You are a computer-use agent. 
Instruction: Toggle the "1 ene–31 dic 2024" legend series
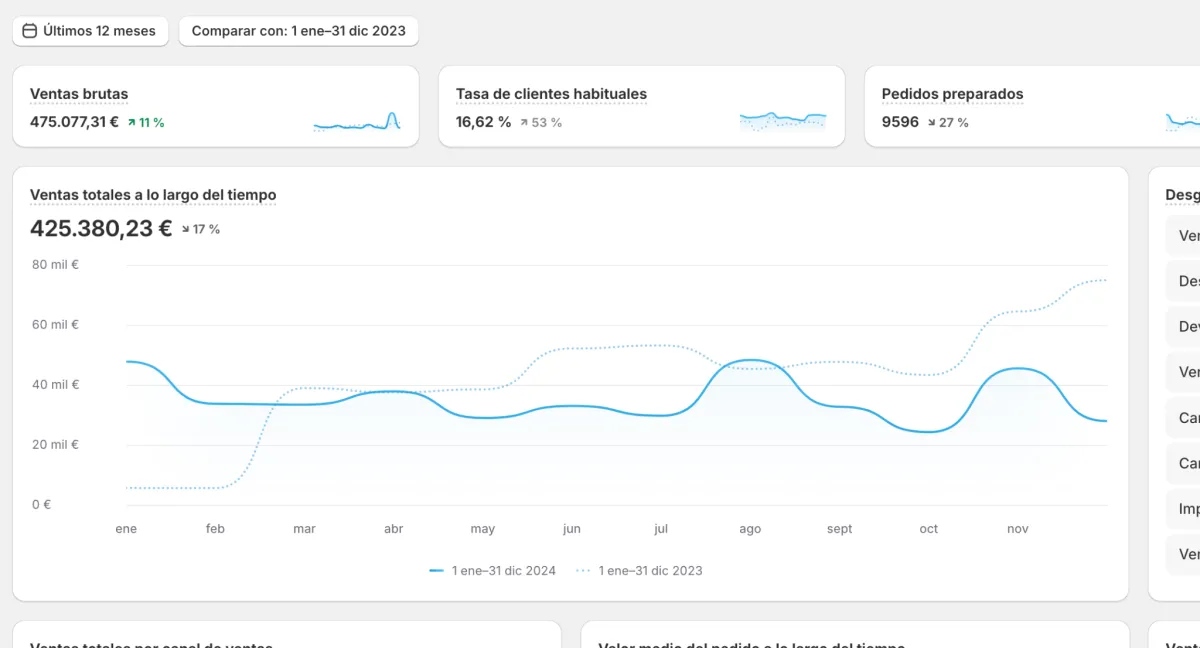coord(503,571)
